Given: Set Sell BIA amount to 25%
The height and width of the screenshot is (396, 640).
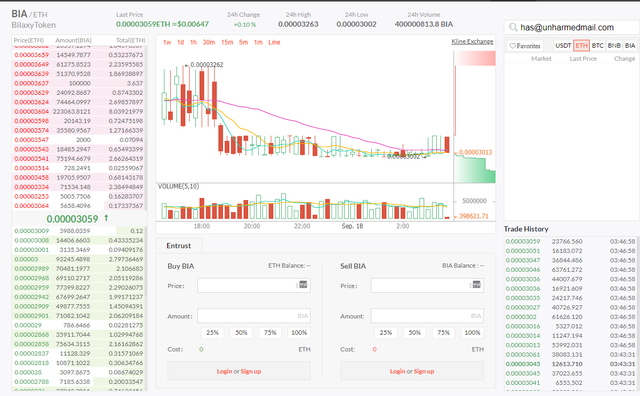Looking at the screenshot, I should pos(386,333).
